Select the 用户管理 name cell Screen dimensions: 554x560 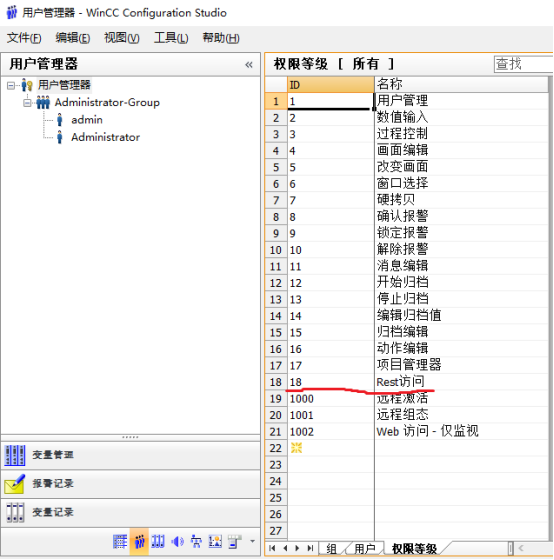[461, 101]
